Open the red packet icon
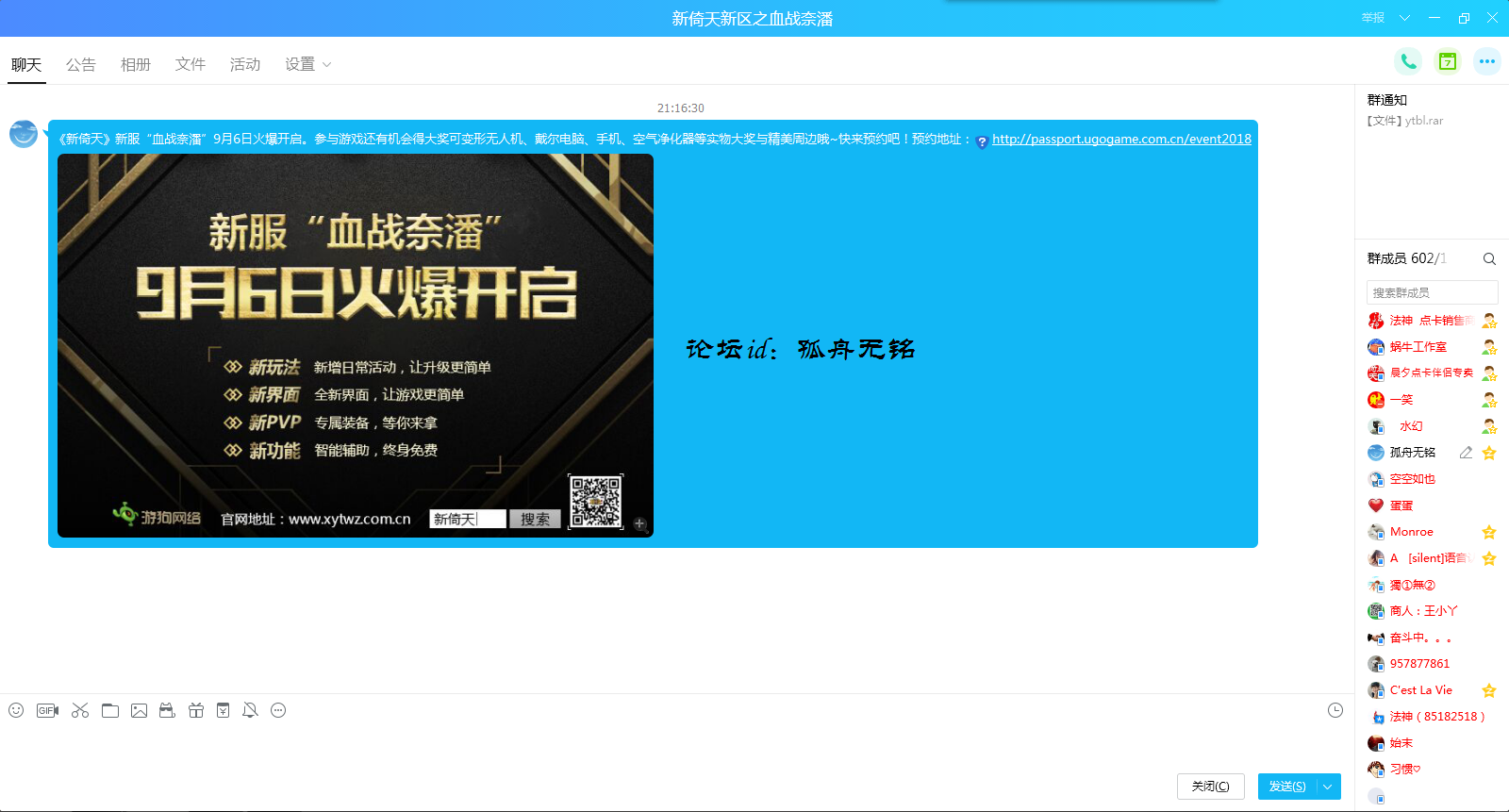 pyautogui.click(x=223, y=710)
